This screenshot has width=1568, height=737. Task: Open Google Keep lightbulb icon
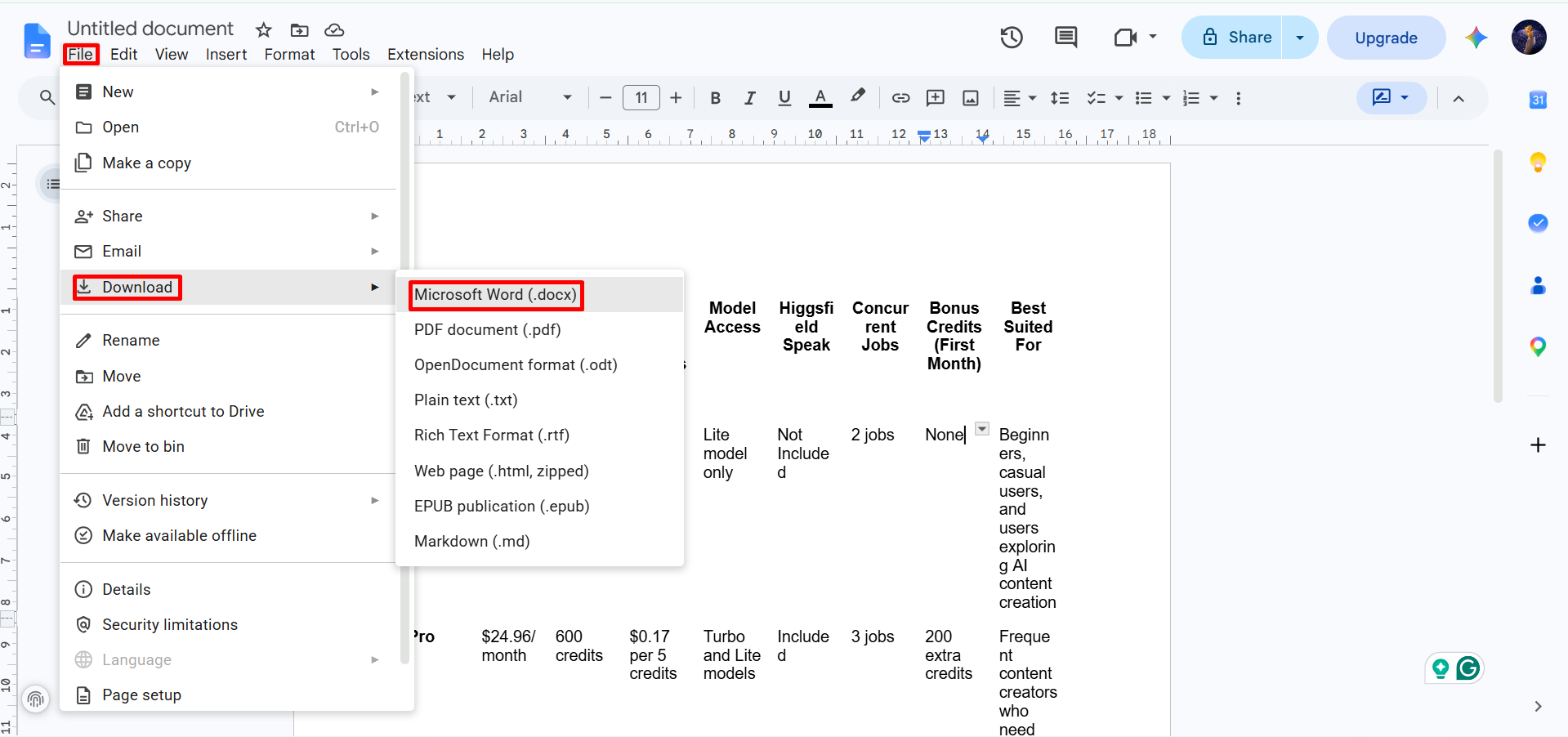[x=1538, y=162]
